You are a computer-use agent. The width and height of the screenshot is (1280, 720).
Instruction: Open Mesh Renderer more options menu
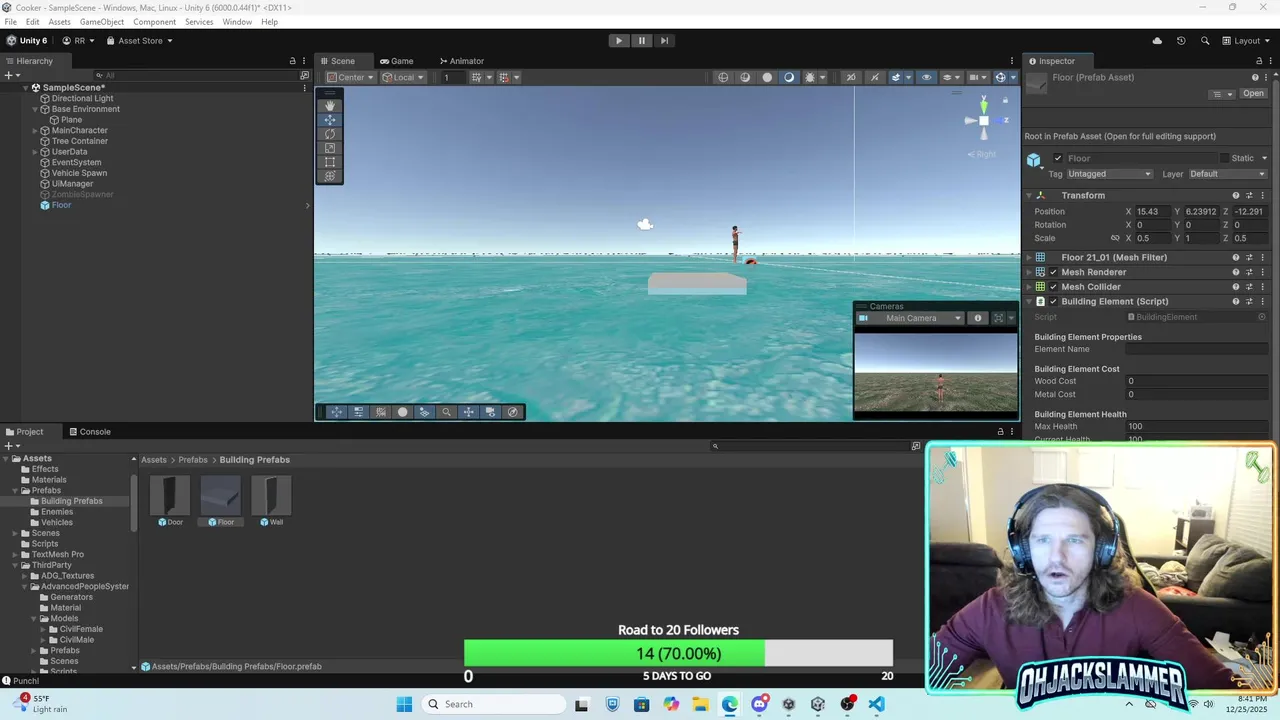[x=1262, y=272]
